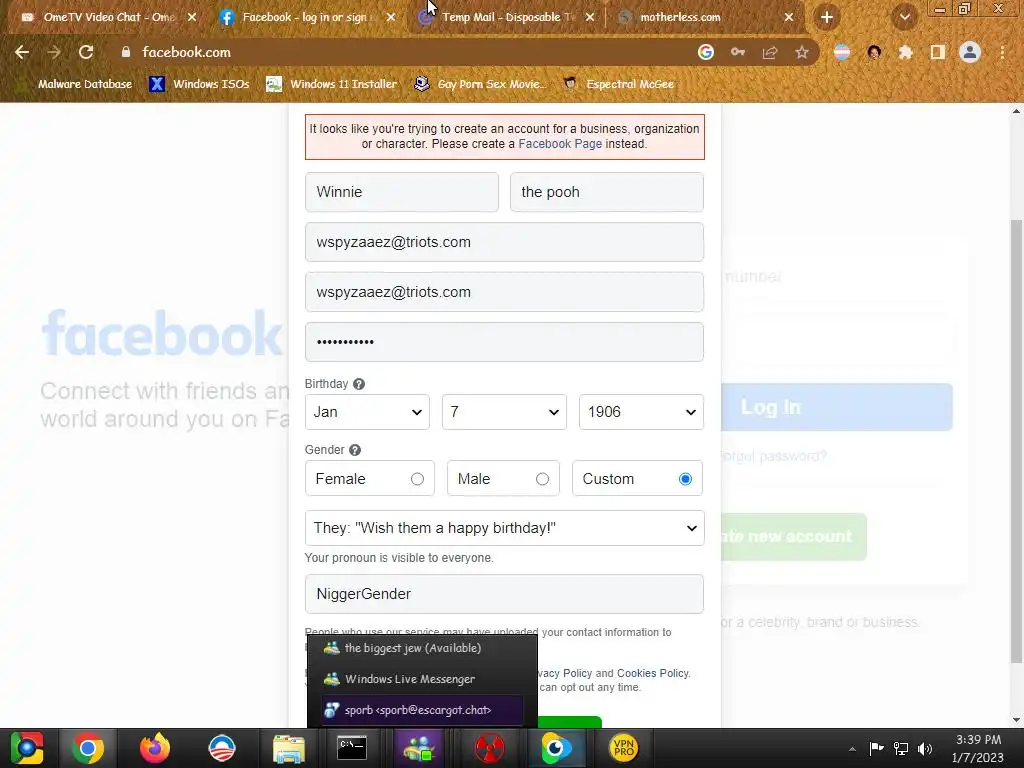The height and width of the screenshot is (768, 1024).
Task: Click the Google icon in the address bar
Action: click(x=706, y=52)
